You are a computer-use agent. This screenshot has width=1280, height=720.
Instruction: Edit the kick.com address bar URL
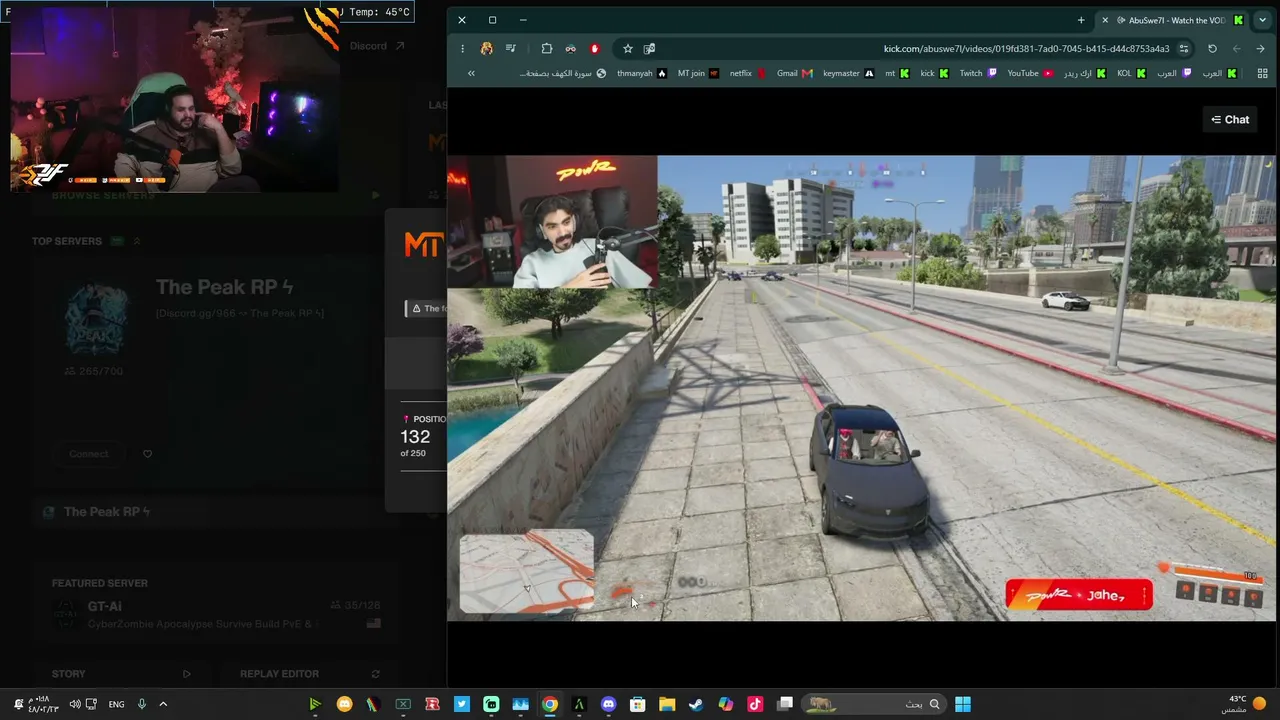coord(1026,48)
